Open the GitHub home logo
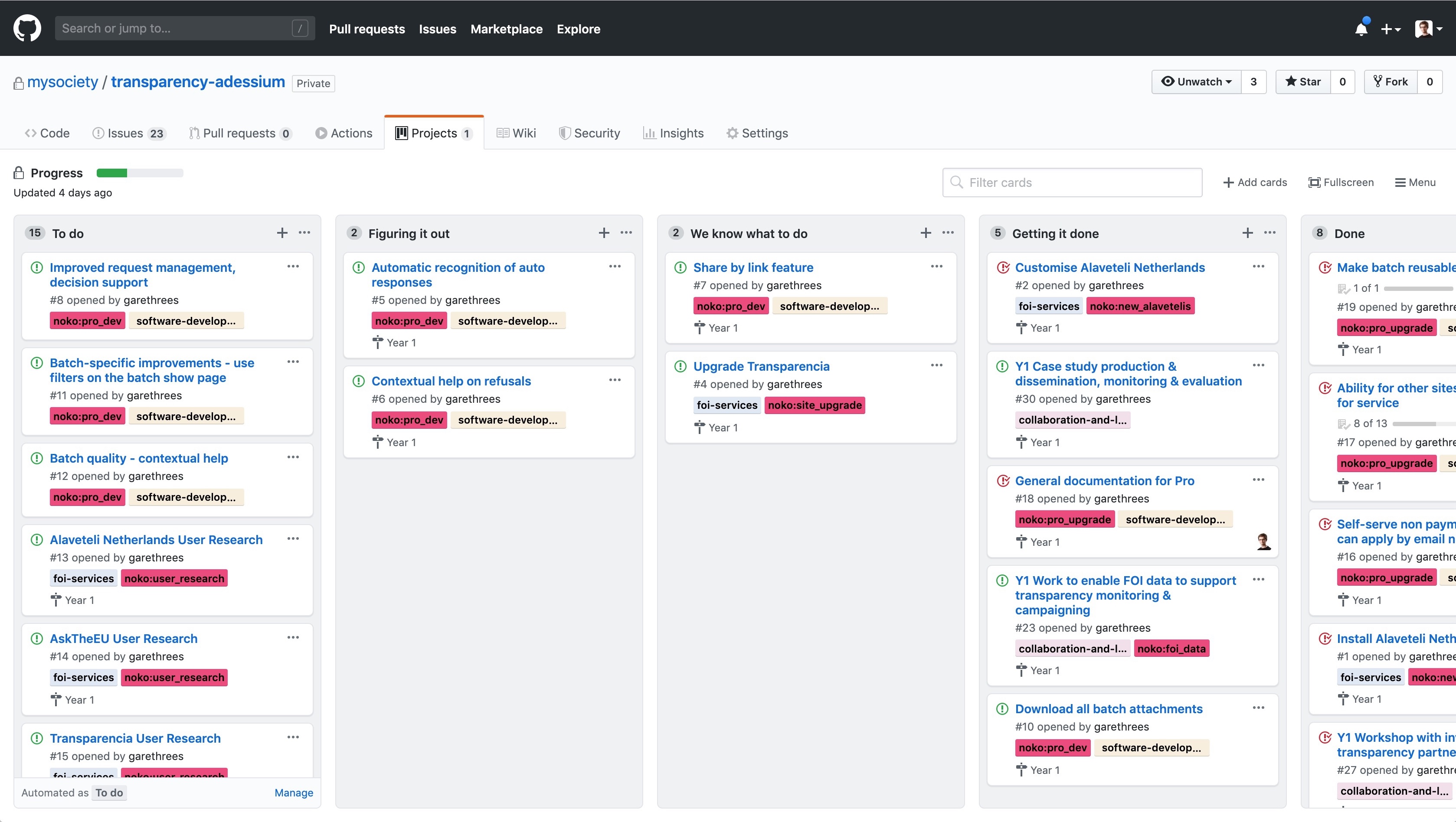1456x822 pixels. (x=27, y=28)
